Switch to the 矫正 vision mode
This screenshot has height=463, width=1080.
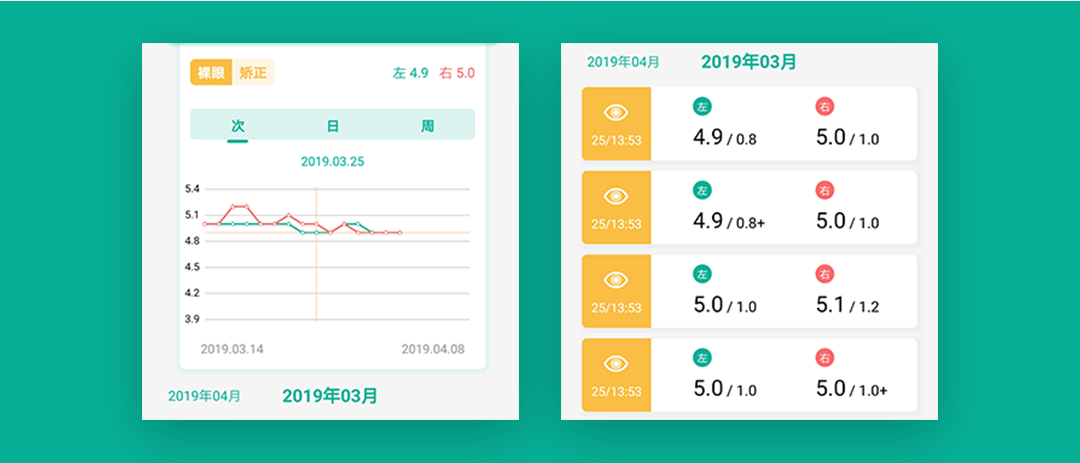click(x=253, y=72)
